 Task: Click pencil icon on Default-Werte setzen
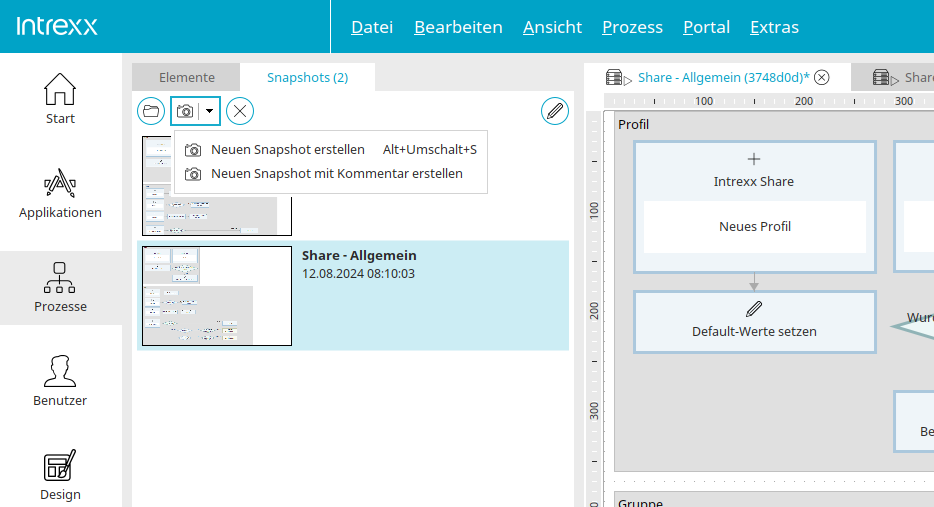[754, 309]
